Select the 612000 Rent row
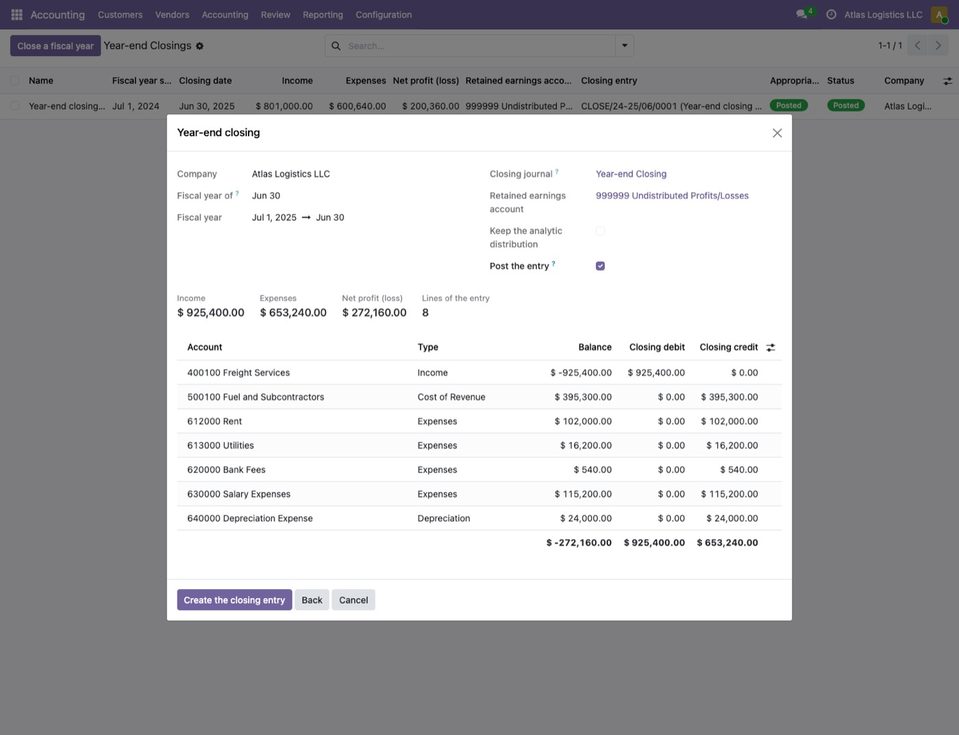 point(479,421)
